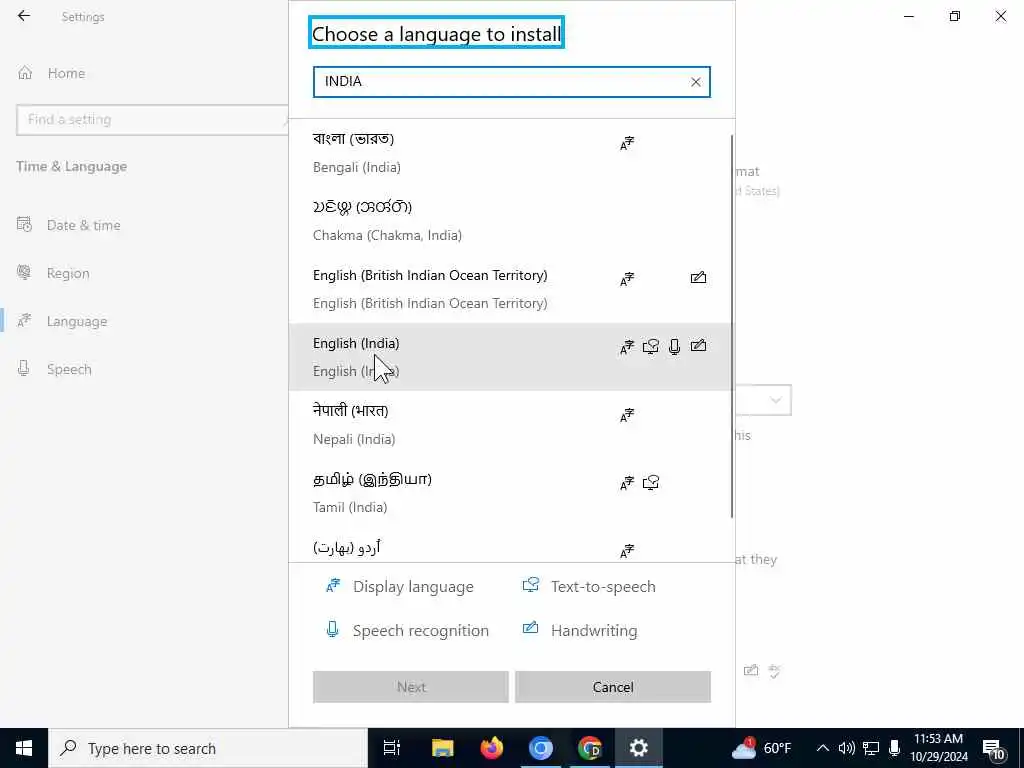Viewport: 1024px width, 768px height.
Task: Show hidden system tray icons
Action: [823, 748]
